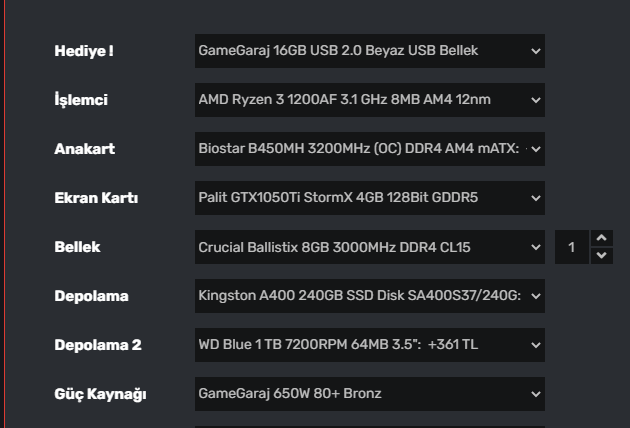Click the chevron arrow on the Ekran Kartı selector

coord(536,198)
